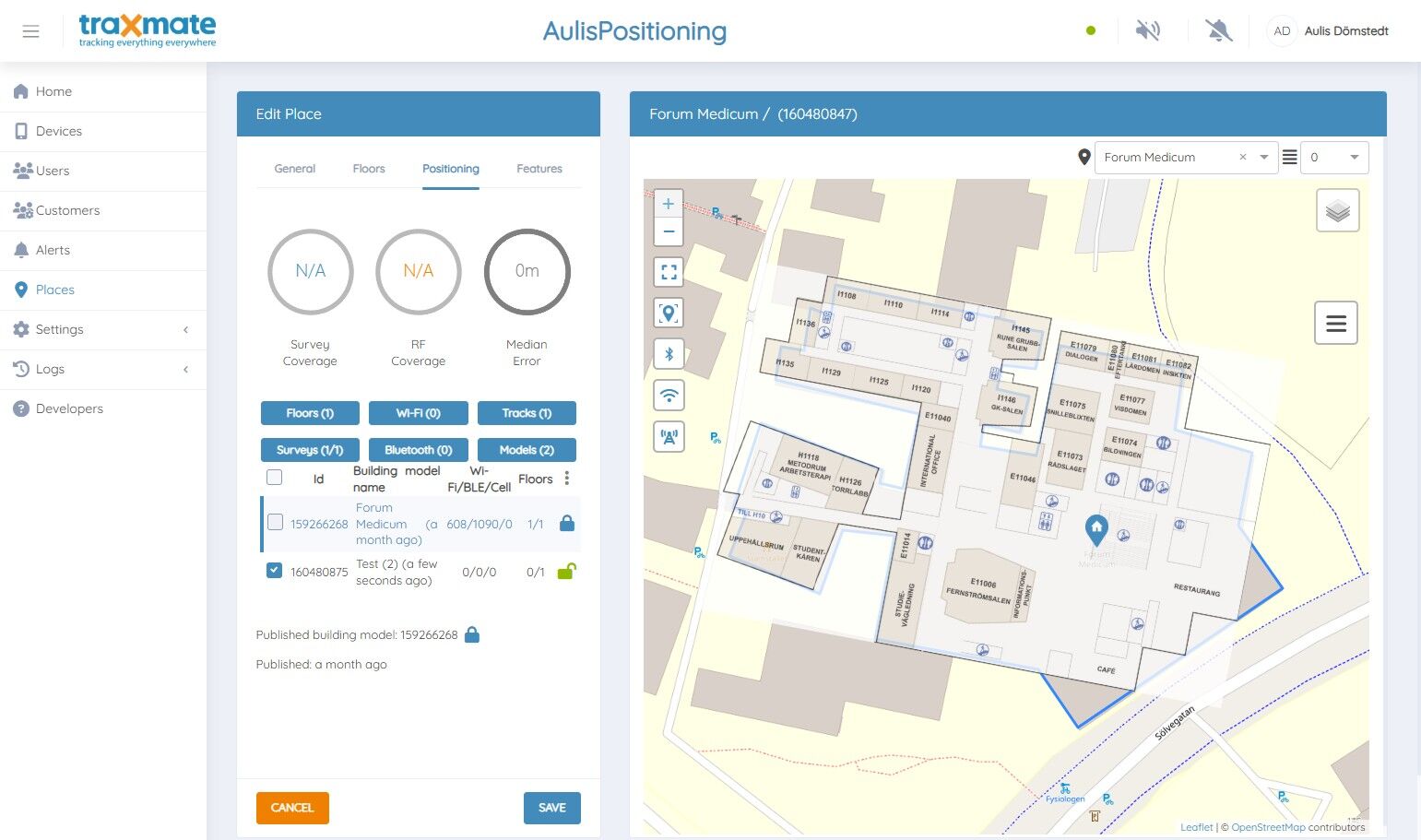
Task: Click the Aulis Dömstedt user name
Action: coord(1346,30)
